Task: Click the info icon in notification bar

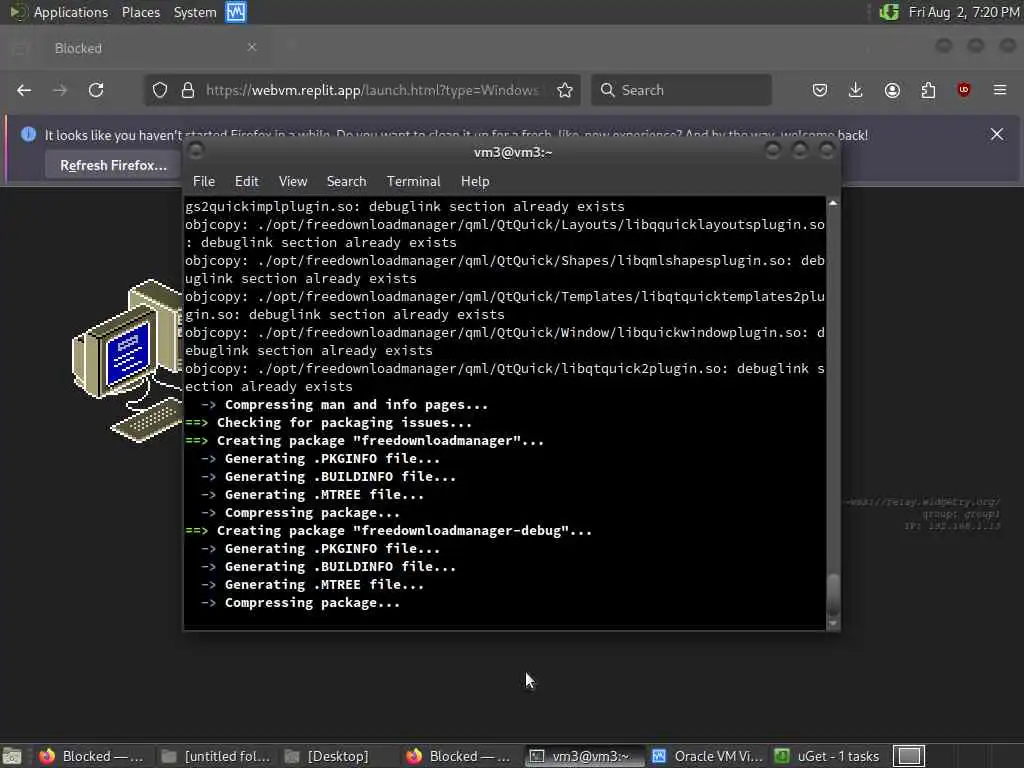Action: point(28,135)
